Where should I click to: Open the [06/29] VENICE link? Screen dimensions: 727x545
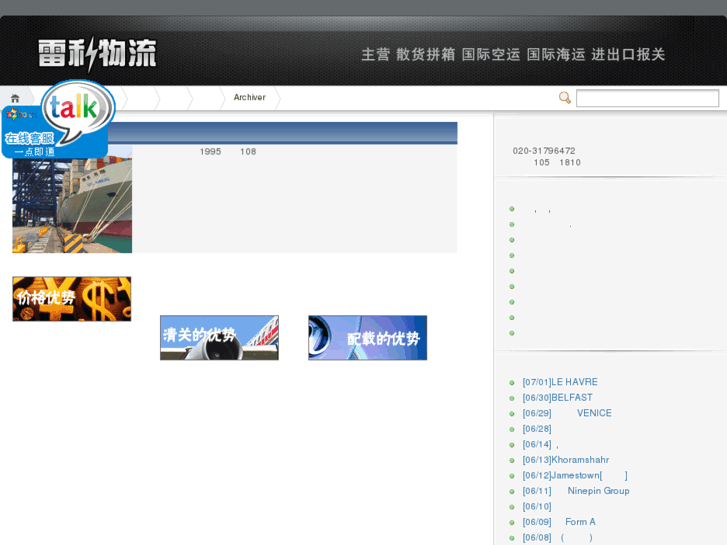click(567, 413)
